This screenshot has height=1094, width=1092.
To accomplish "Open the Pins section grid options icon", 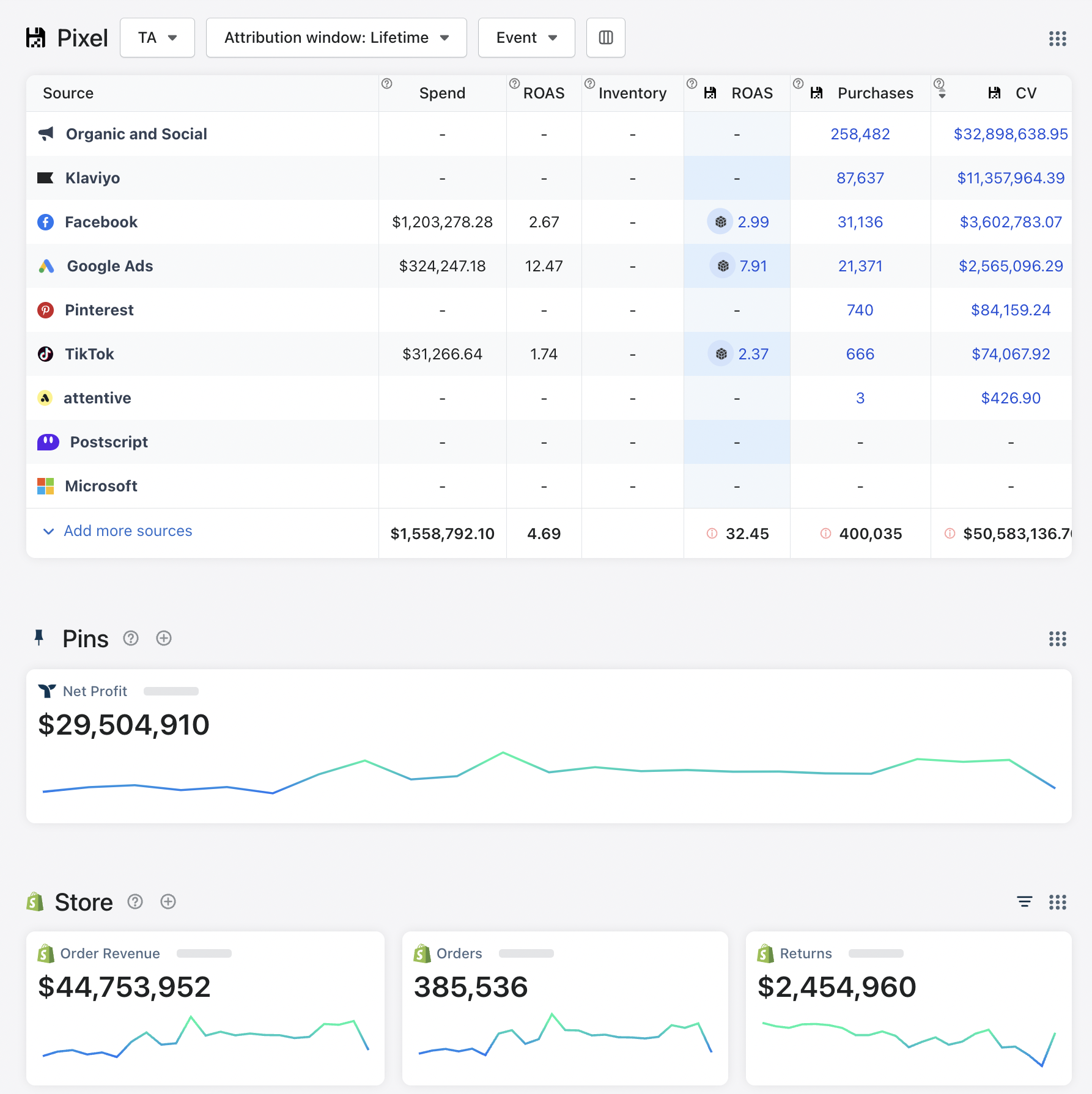I will 1057,639.
